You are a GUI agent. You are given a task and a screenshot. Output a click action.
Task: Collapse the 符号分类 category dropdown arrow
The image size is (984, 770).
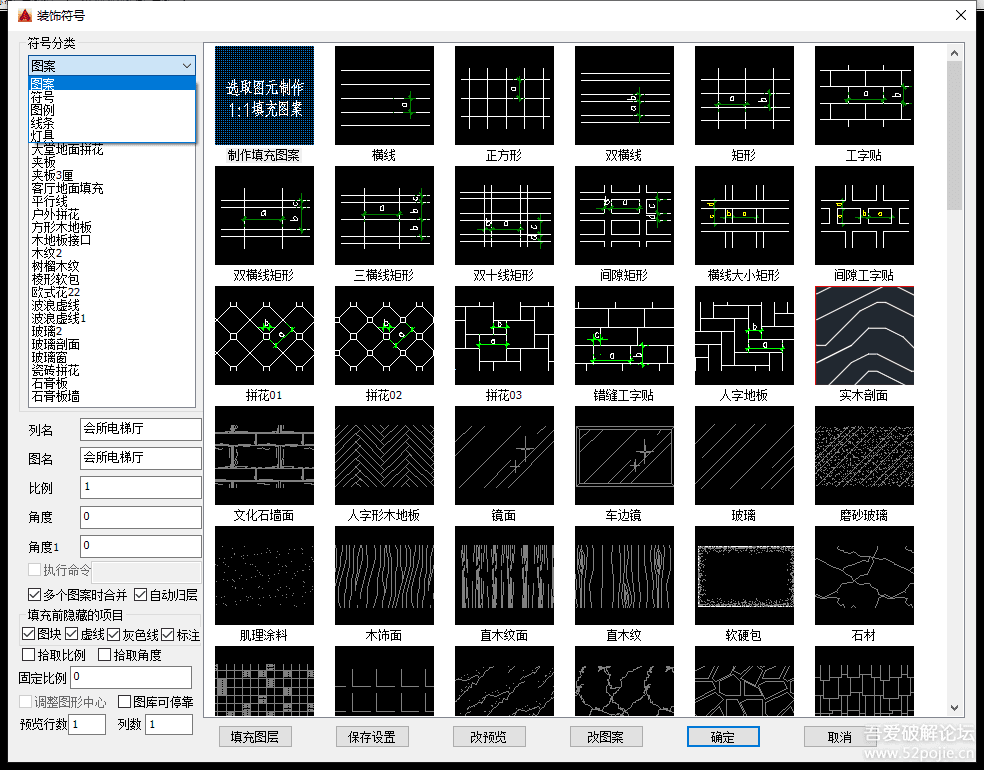pyautogui.click(x=187, y=65)
